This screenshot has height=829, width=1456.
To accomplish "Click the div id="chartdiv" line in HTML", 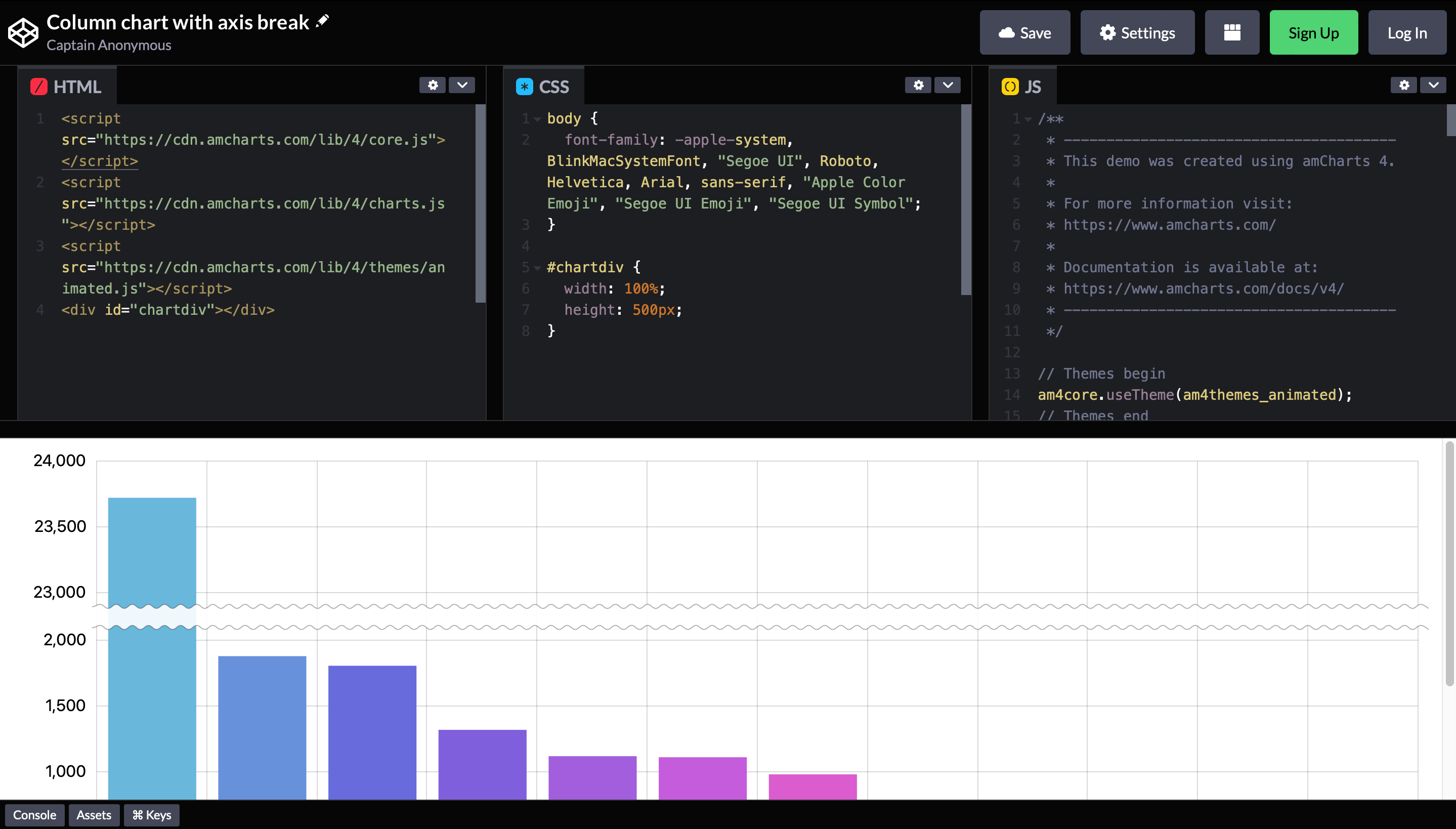I will click(168, 310).
